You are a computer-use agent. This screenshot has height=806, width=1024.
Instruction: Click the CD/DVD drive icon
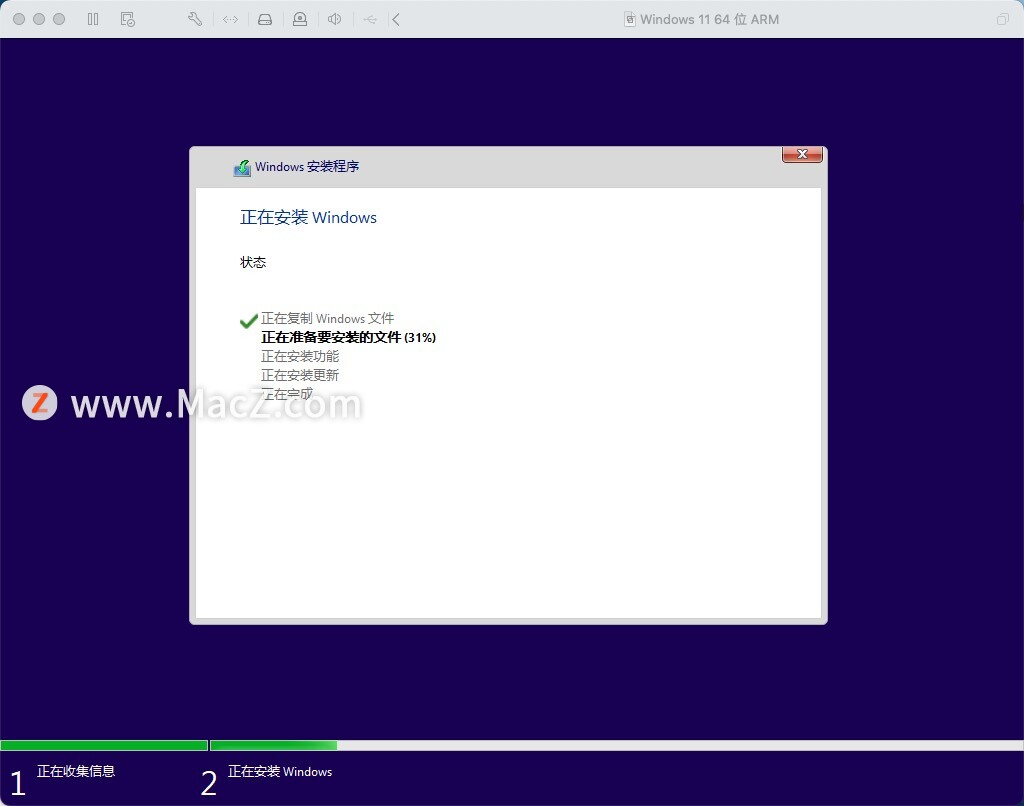[x=300, y=19]
